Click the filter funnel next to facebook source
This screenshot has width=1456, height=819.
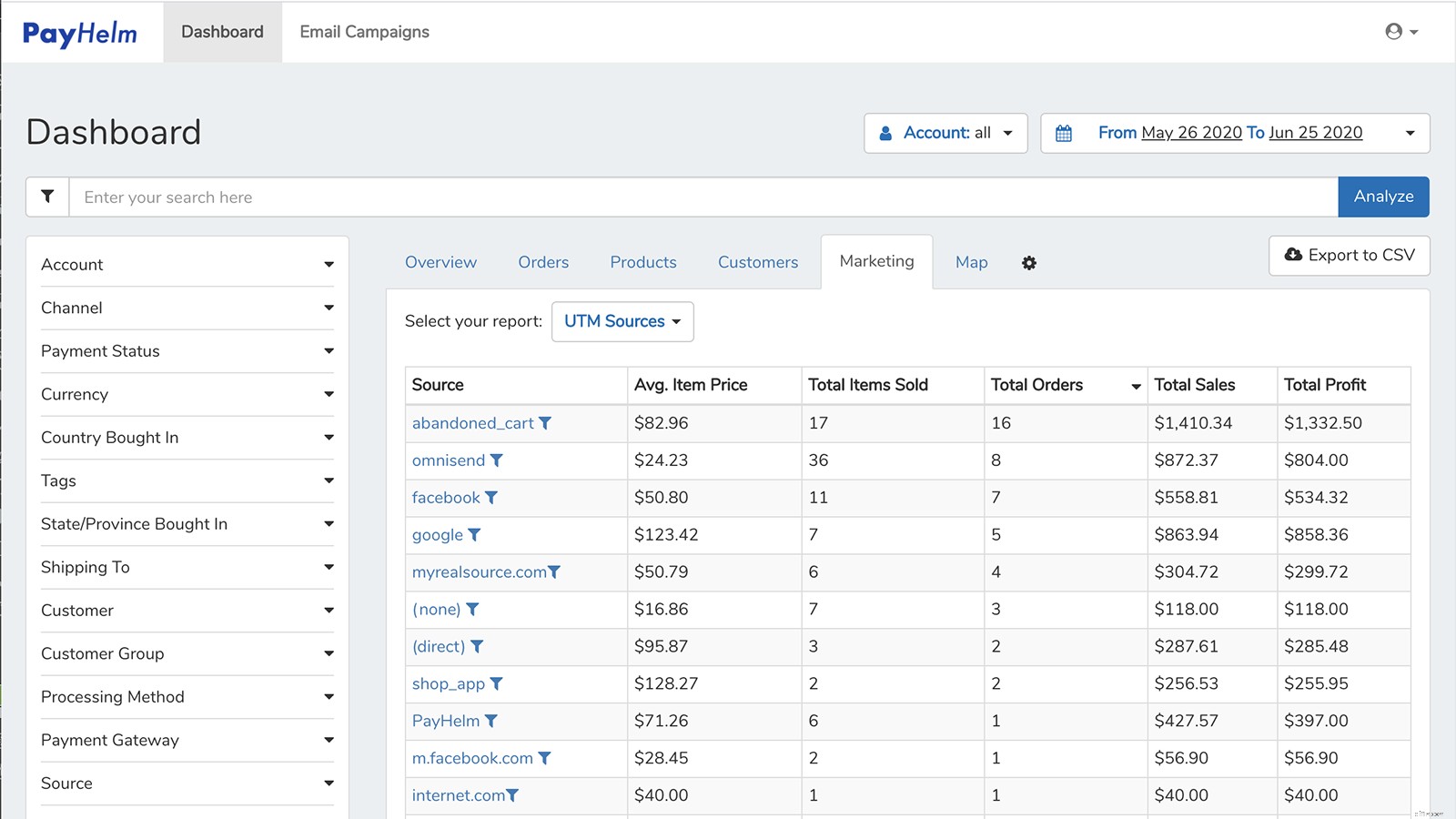coord(491,498)
